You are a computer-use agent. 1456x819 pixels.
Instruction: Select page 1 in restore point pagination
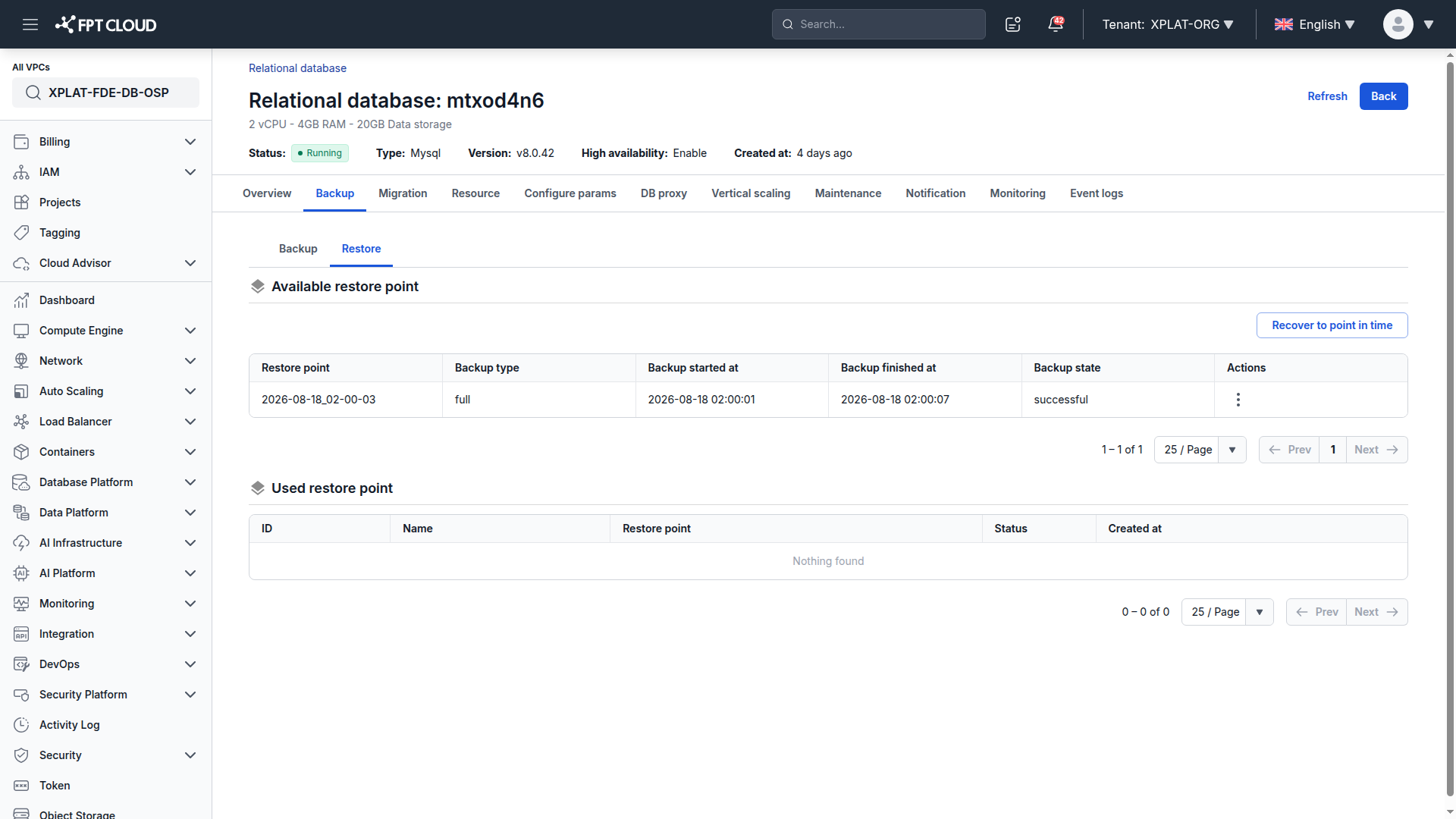tap(1332, 450)
